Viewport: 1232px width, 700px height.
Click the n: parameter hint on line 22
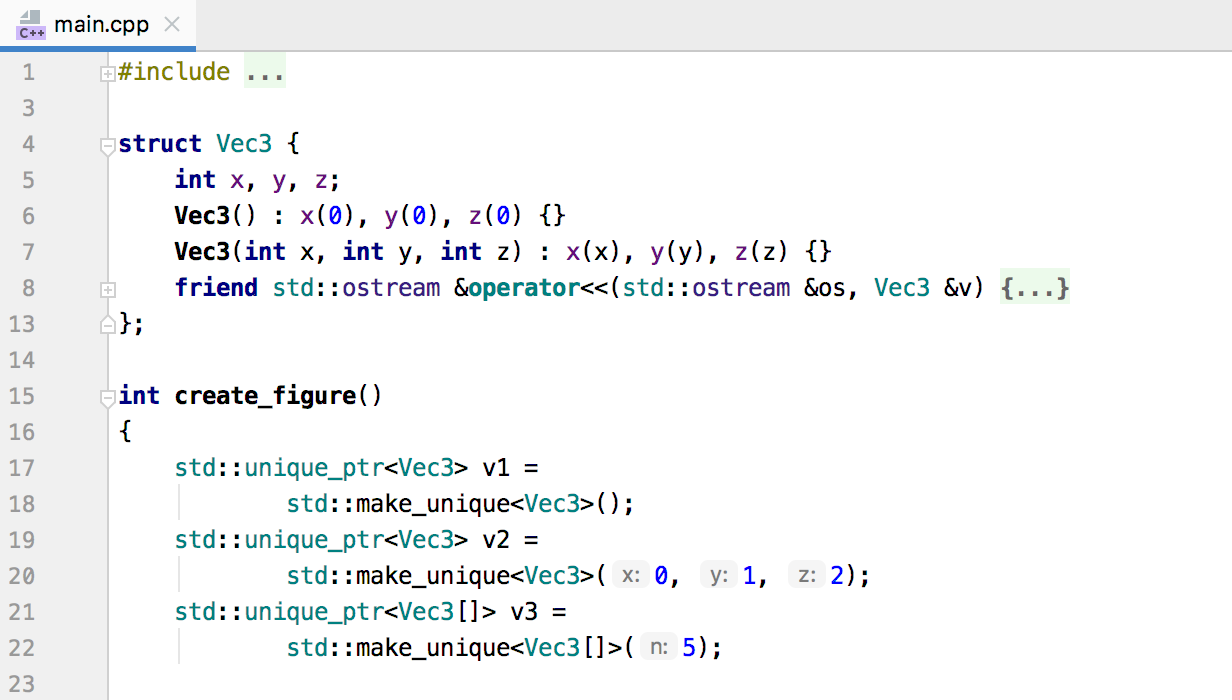658,648
